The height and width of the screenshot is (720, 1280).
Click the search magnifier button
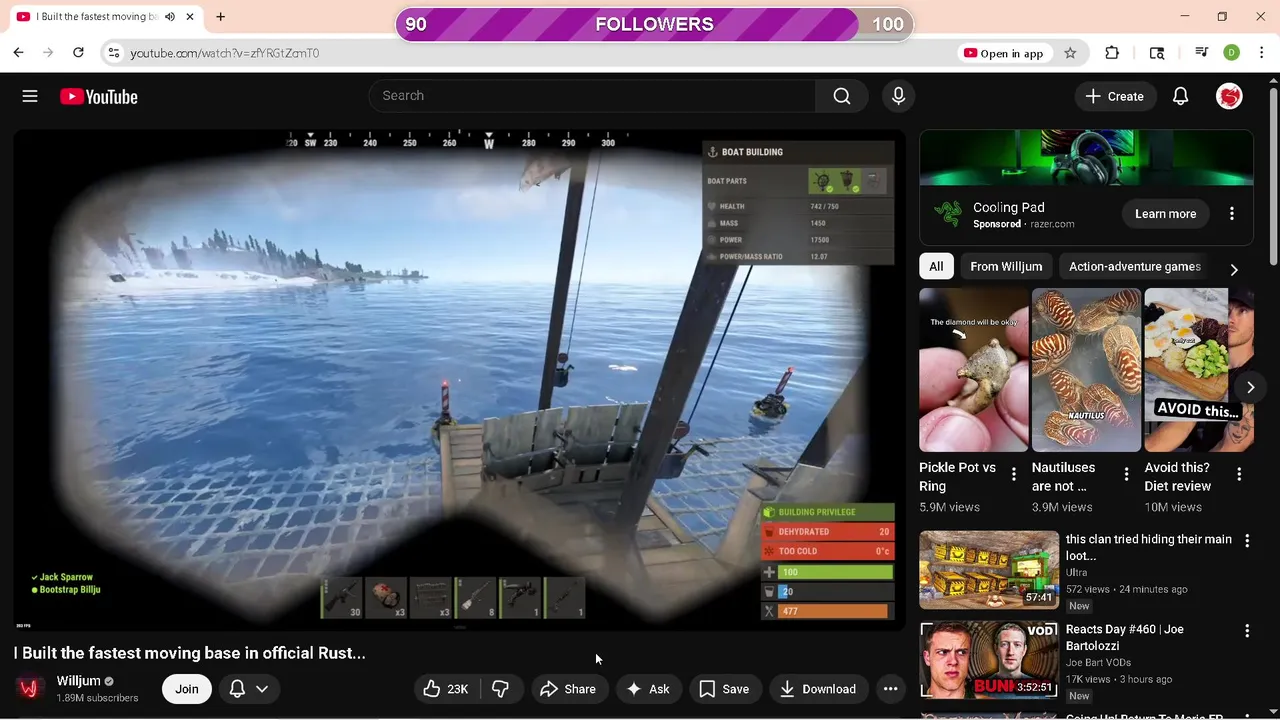(x=842, y=96)
